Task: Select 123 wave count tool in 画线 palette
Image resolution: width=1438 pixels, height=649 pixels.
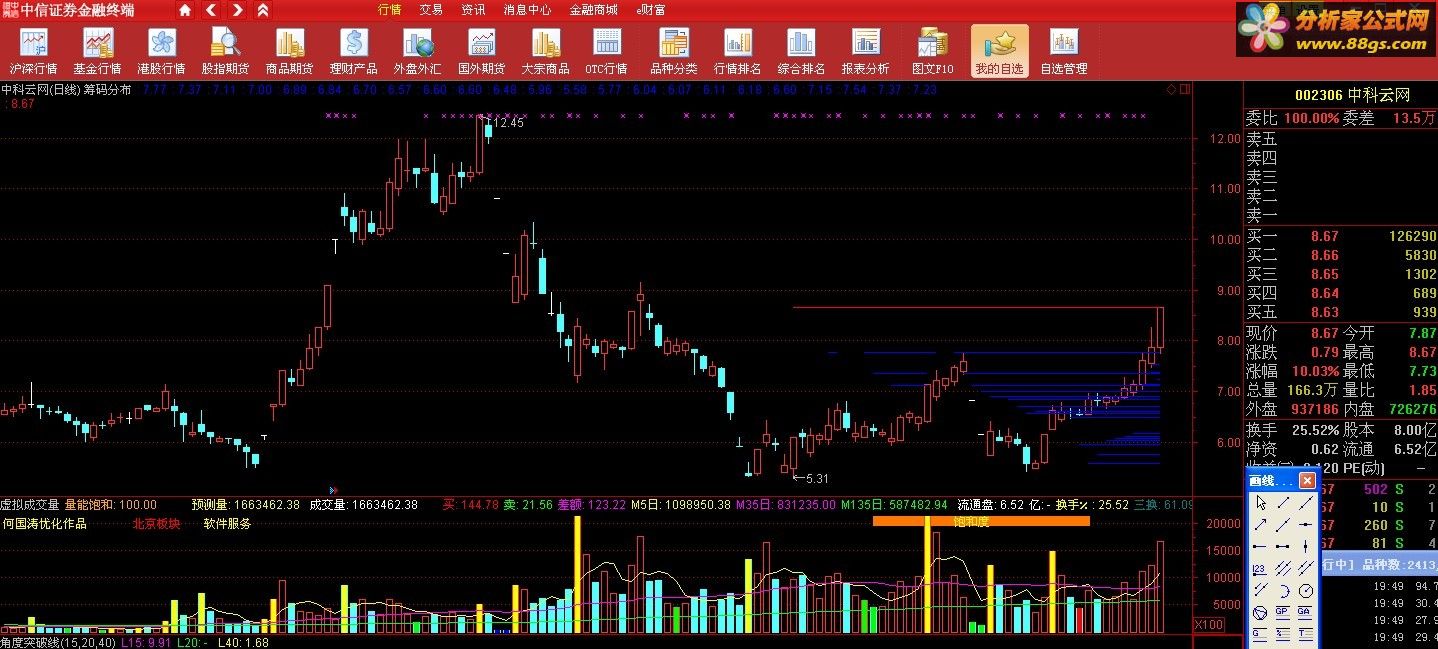Action: [1261, 570]
